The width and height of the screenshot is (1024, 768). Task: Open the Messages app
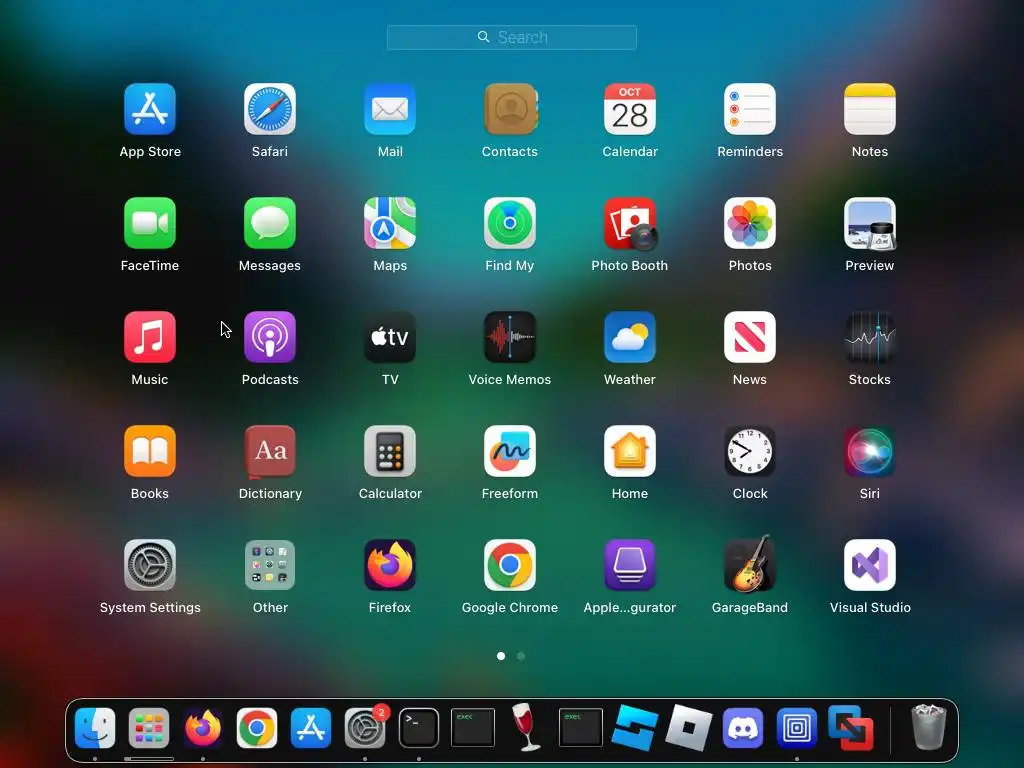(x=270, y=223)
